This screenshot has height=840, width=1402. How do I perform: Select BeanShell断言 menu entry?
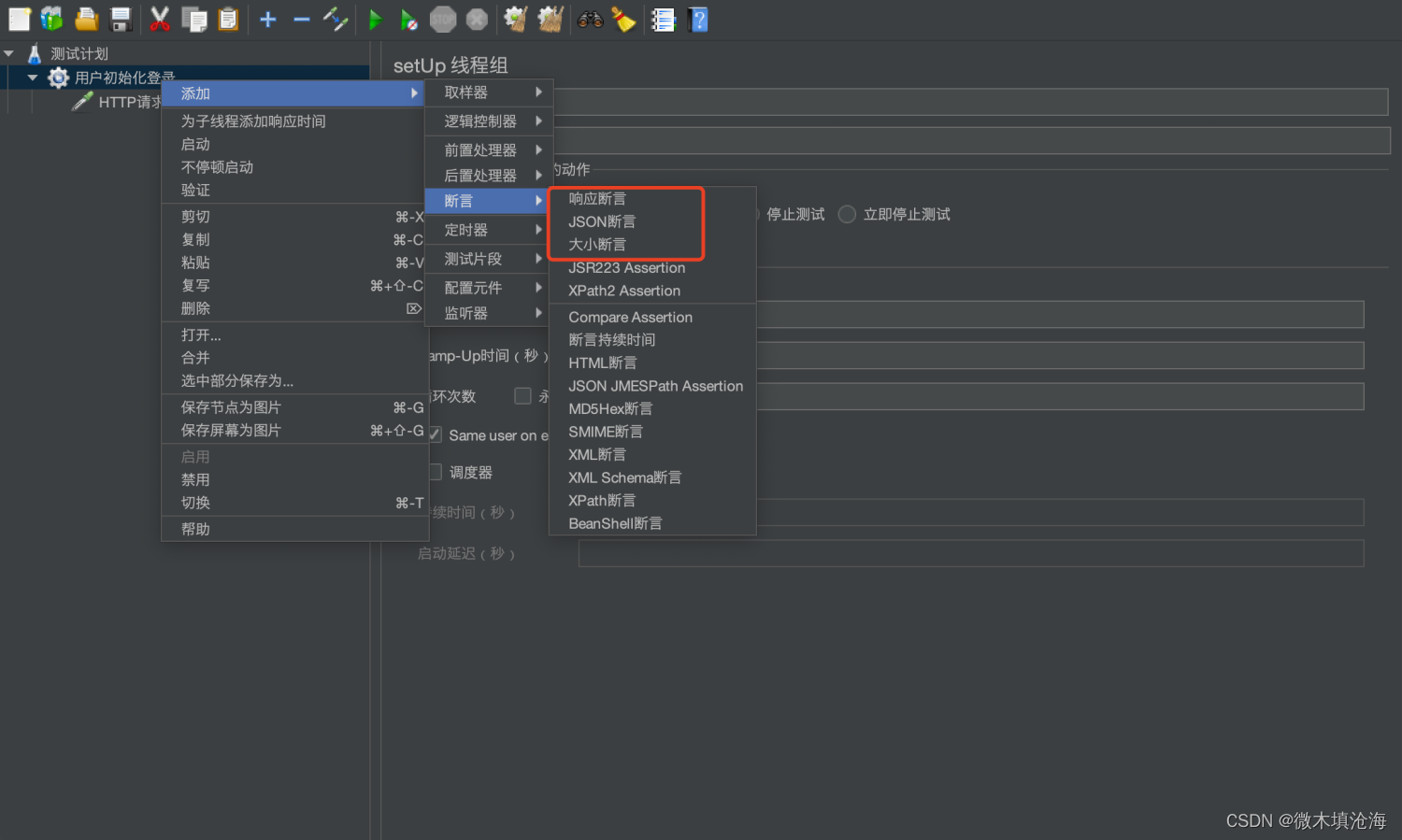(x=652, y=523)
